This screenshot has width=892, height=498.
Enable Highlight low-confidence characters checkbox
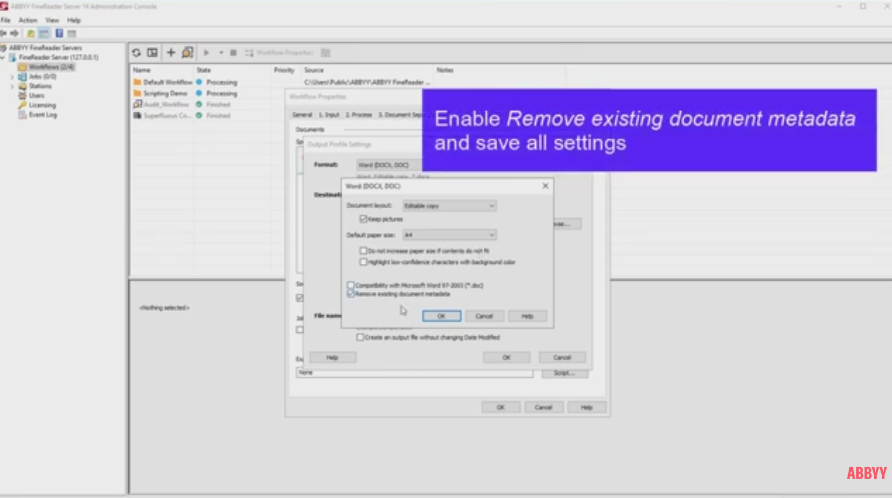click(x=364, y=262)
